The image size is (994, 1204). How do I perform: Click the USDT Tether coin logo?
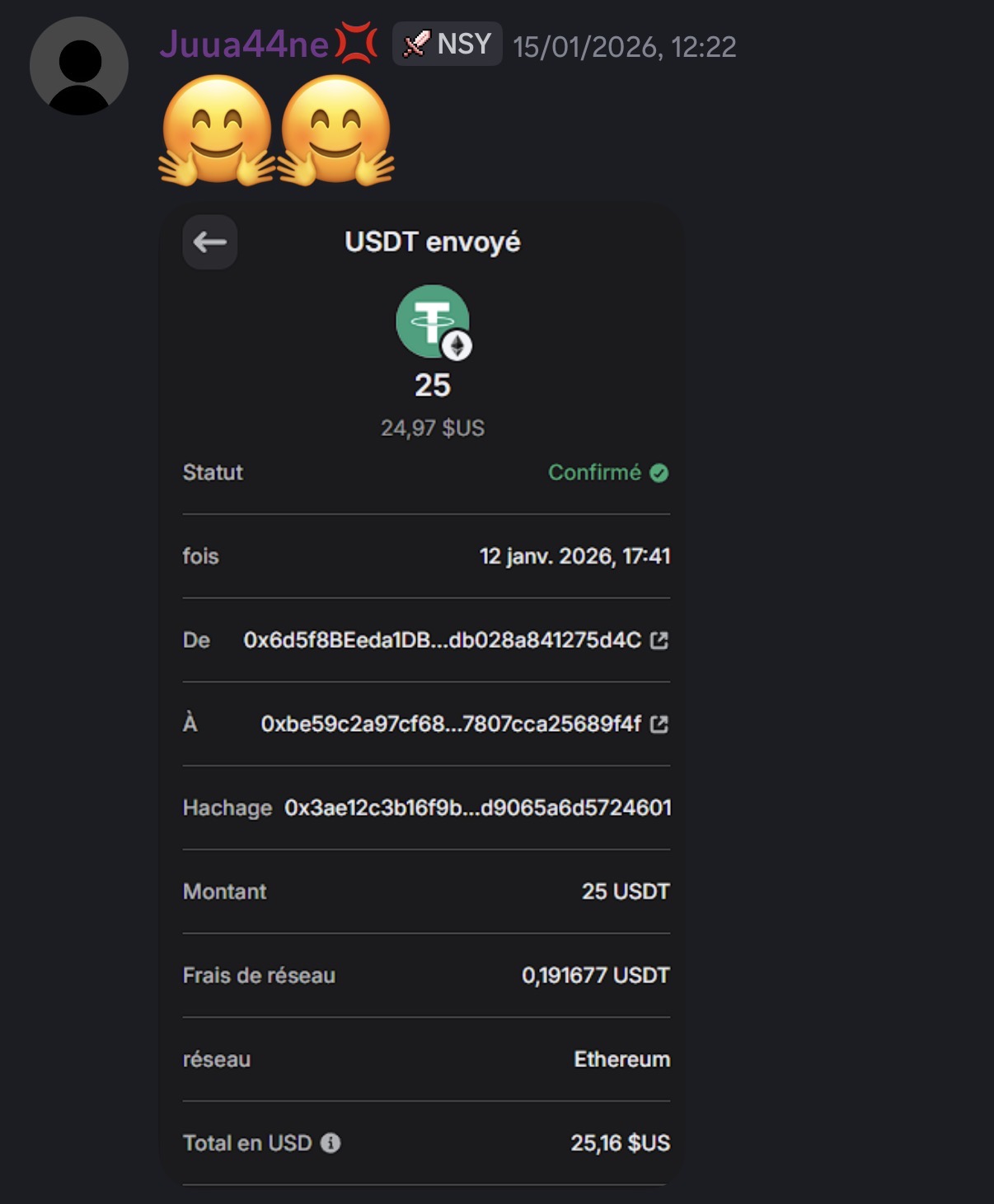pos(432,321)
